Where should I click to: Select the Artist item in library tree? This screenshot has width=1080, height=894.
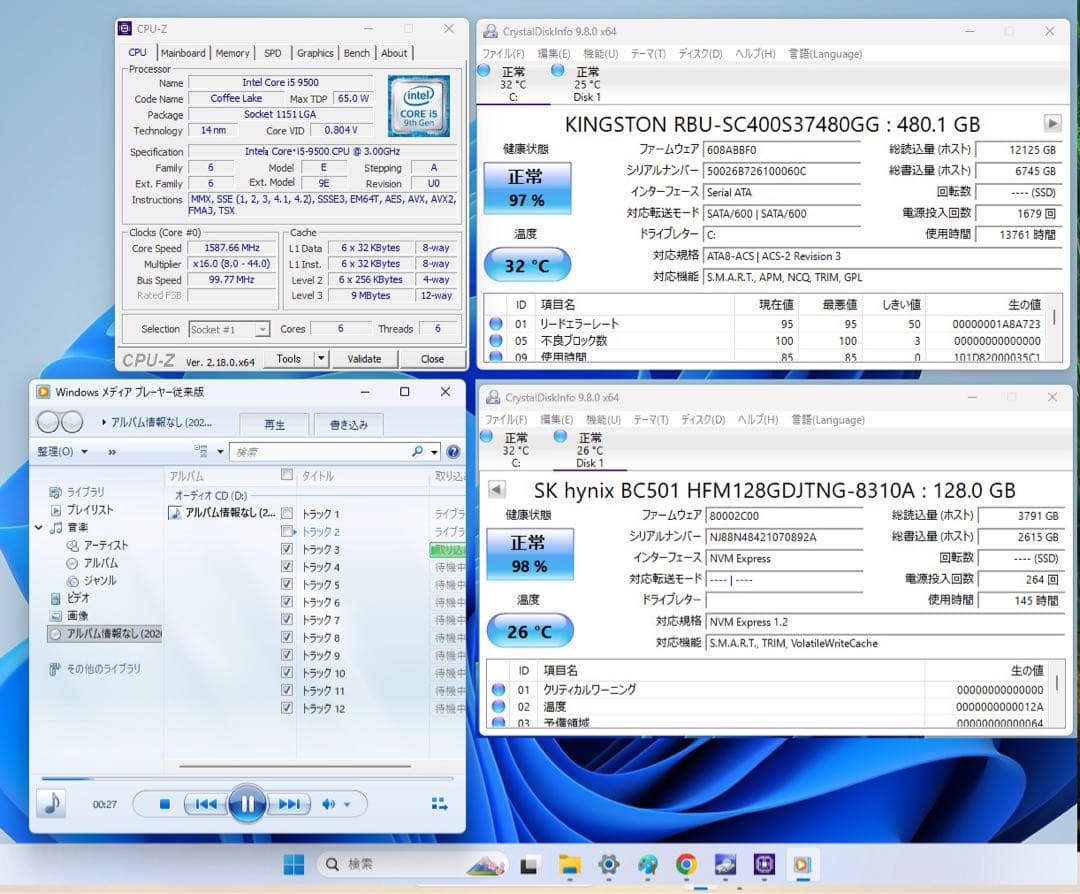(x=97, y=545)
